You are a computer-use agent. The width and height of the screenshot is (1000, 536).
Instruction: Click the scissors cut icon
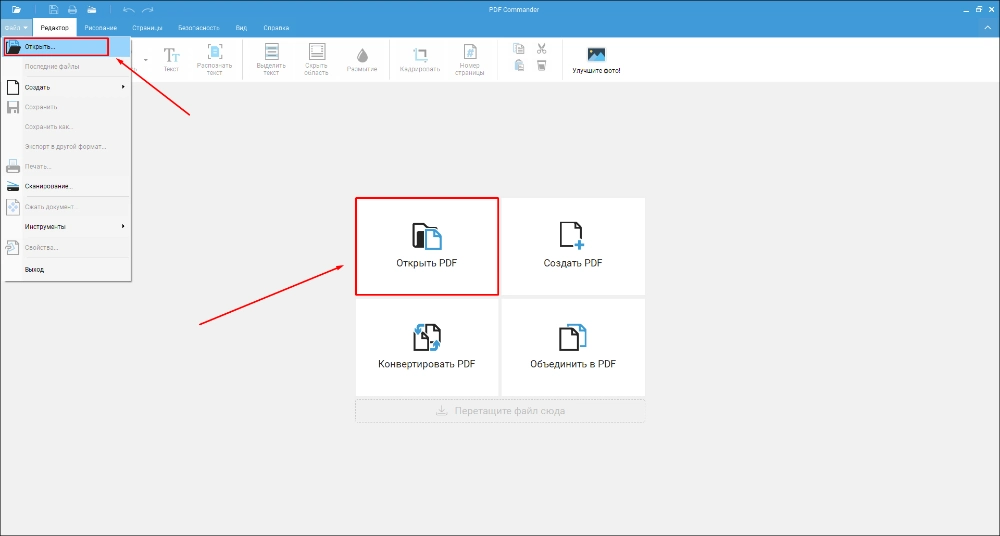click(541, 48)
